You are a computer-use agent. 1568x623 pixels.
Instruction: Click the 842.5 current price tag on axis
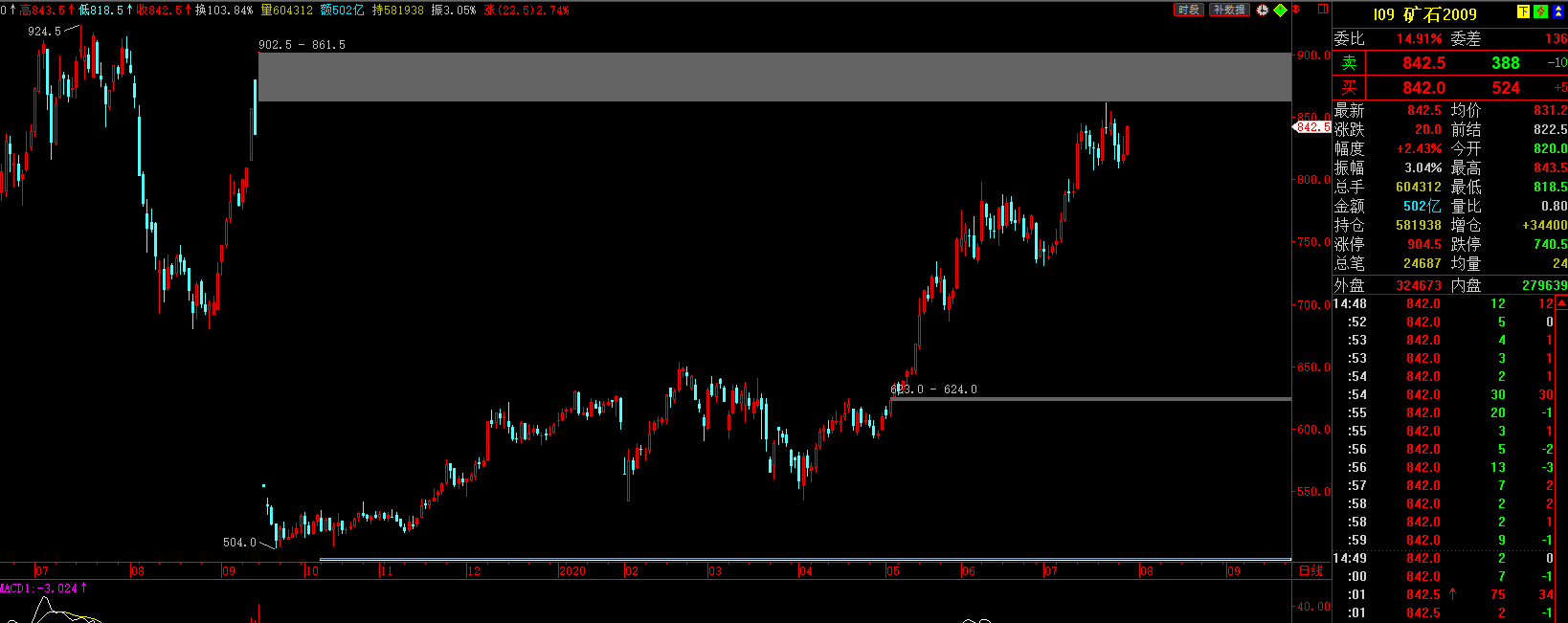[x=1312, y=127]
